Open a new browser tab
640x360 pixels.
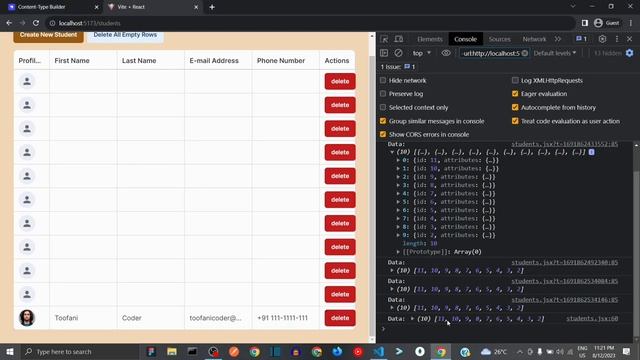coord(212,7)
